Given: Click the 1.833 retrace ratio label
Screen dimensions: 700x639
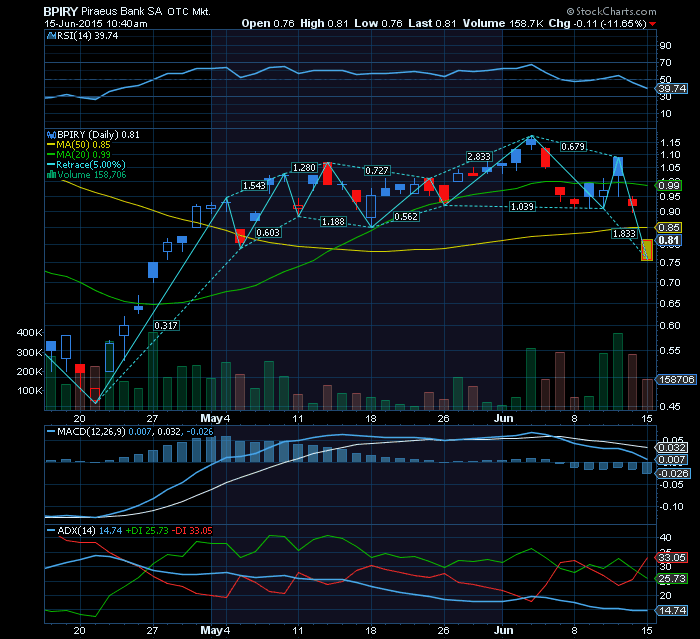Looking at the screenshot, I should pyautogui.click(x=624, y=234).
